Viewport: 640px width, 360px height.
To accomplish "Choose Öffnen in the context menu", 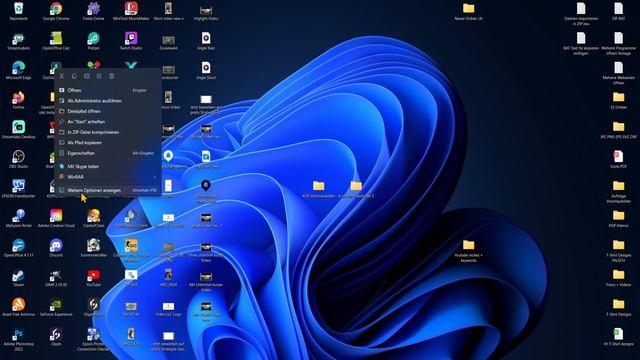I will pos(108,90).
